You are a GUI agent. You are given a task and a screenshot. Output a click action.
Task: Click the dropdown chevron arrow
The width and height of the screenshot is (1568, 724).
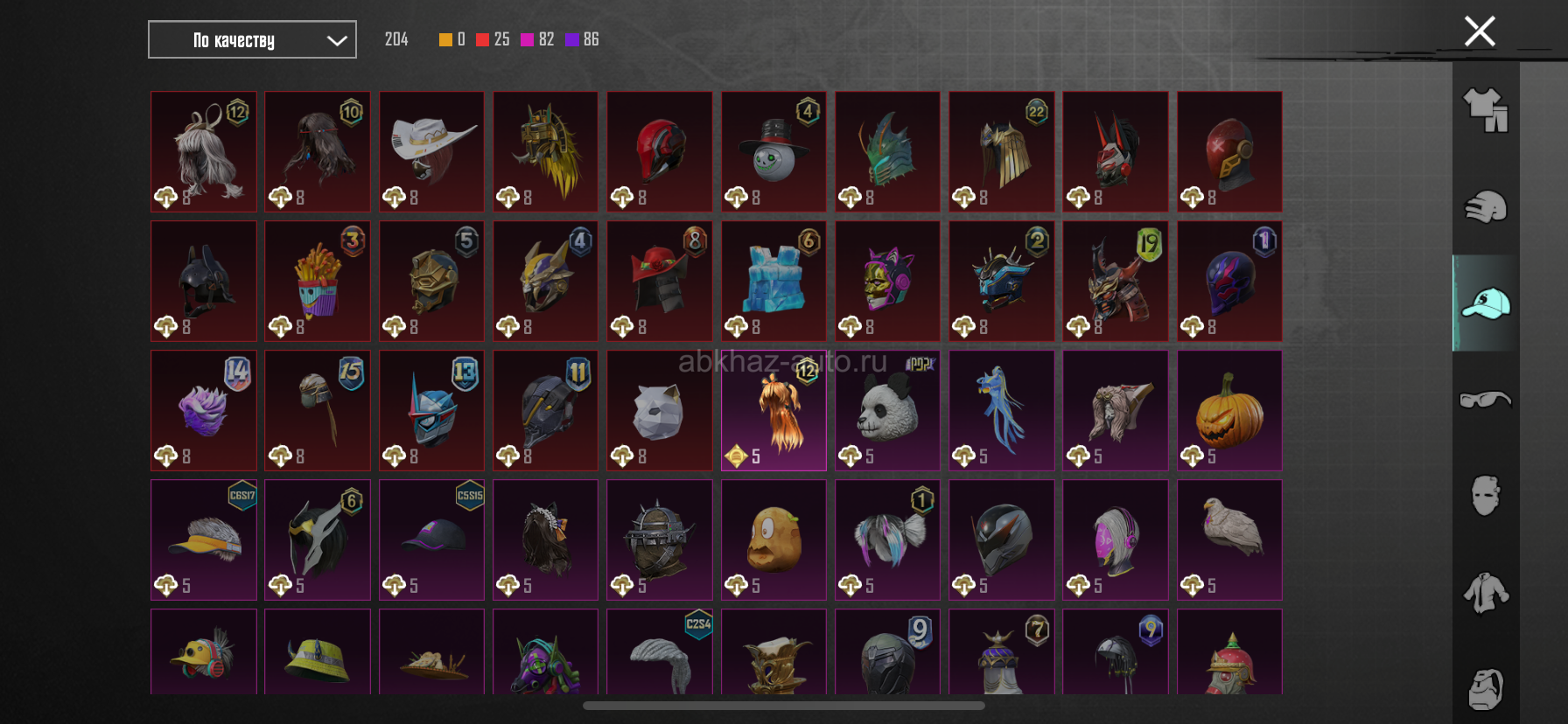(x=337, y=40)
